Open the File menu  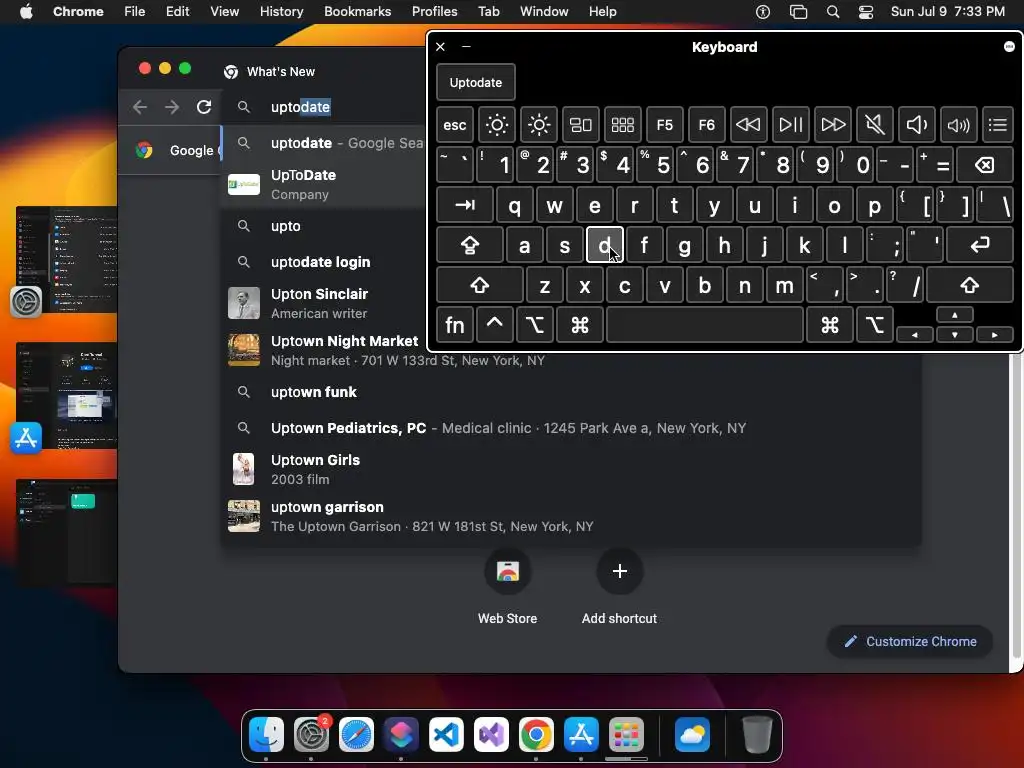[135, 11]
